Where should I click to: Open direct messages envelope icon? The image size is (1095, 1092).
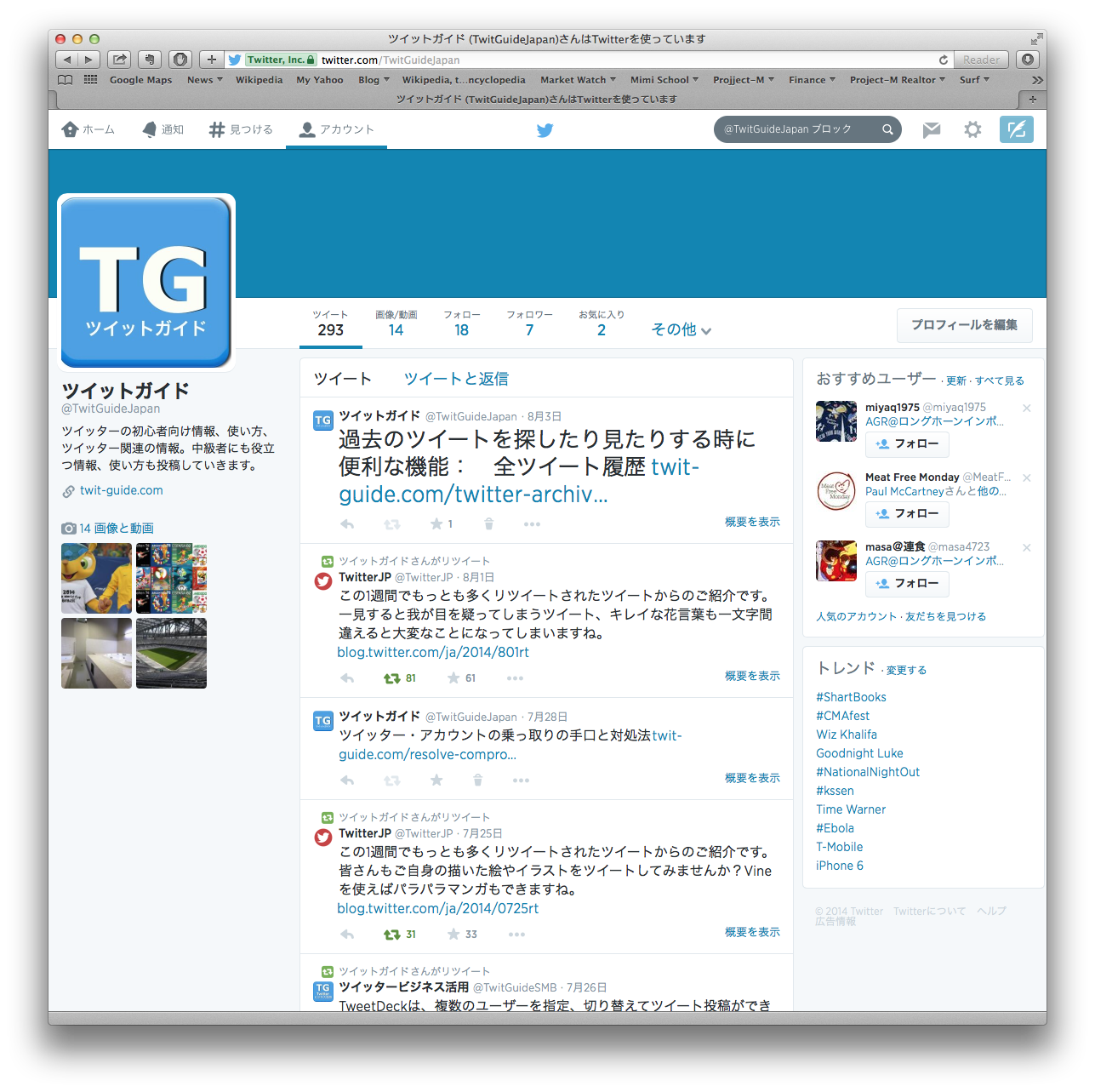(x=932, y=129)
